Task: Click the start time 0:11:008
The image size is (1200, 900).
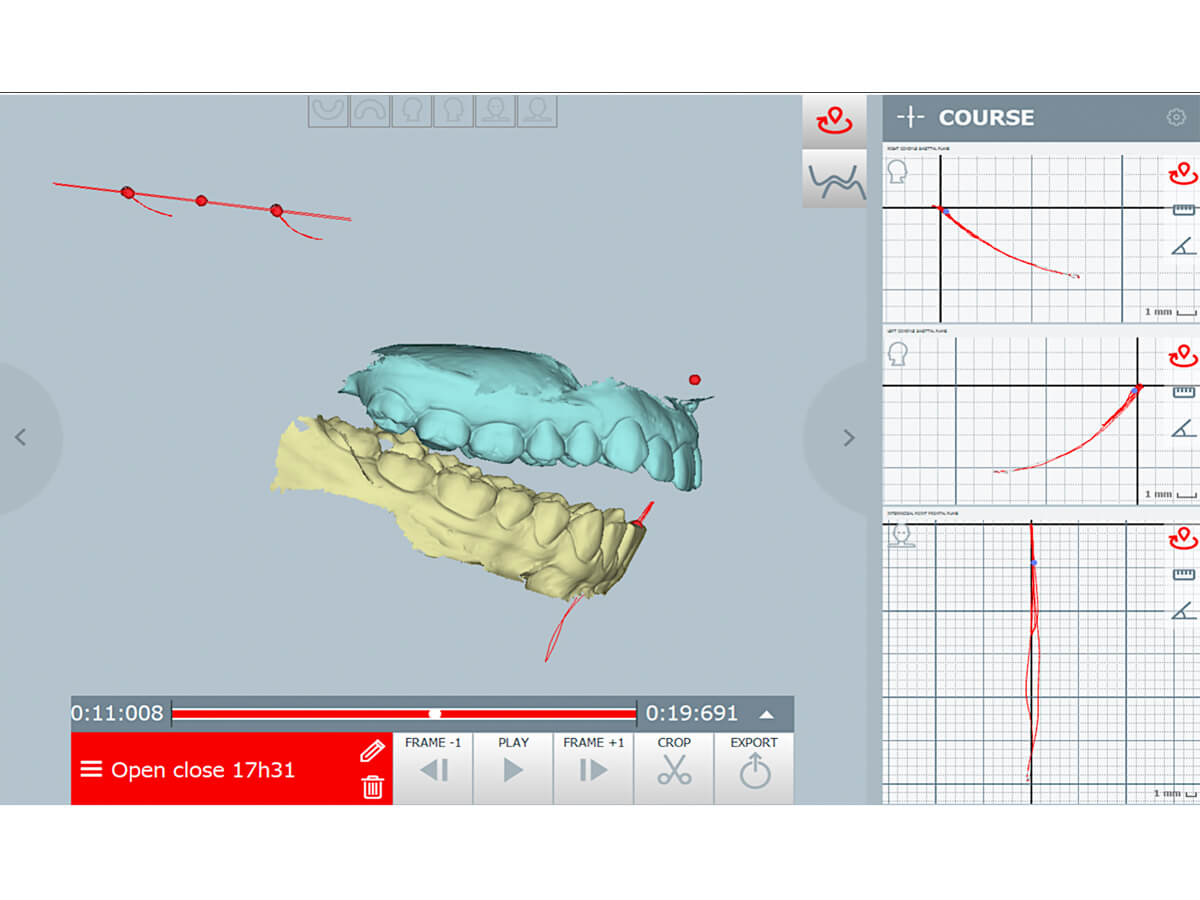Action: pos(117,713)
